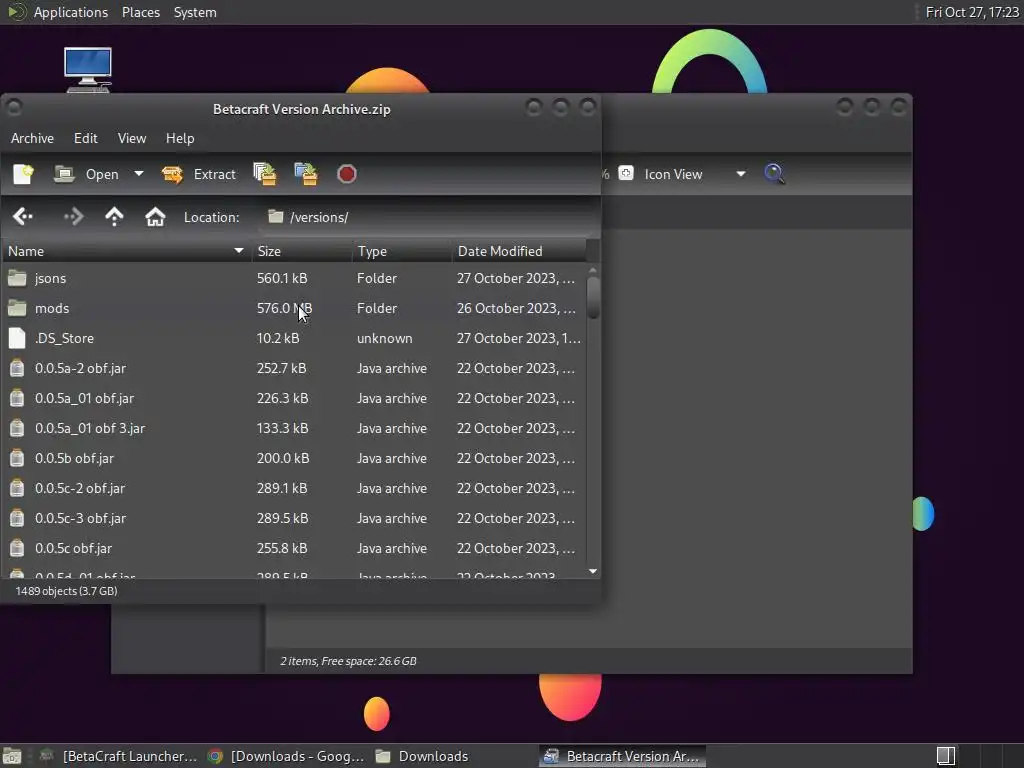Click the Extract button in toolbar
This screenshot has height=768, width=1024.
199,174
